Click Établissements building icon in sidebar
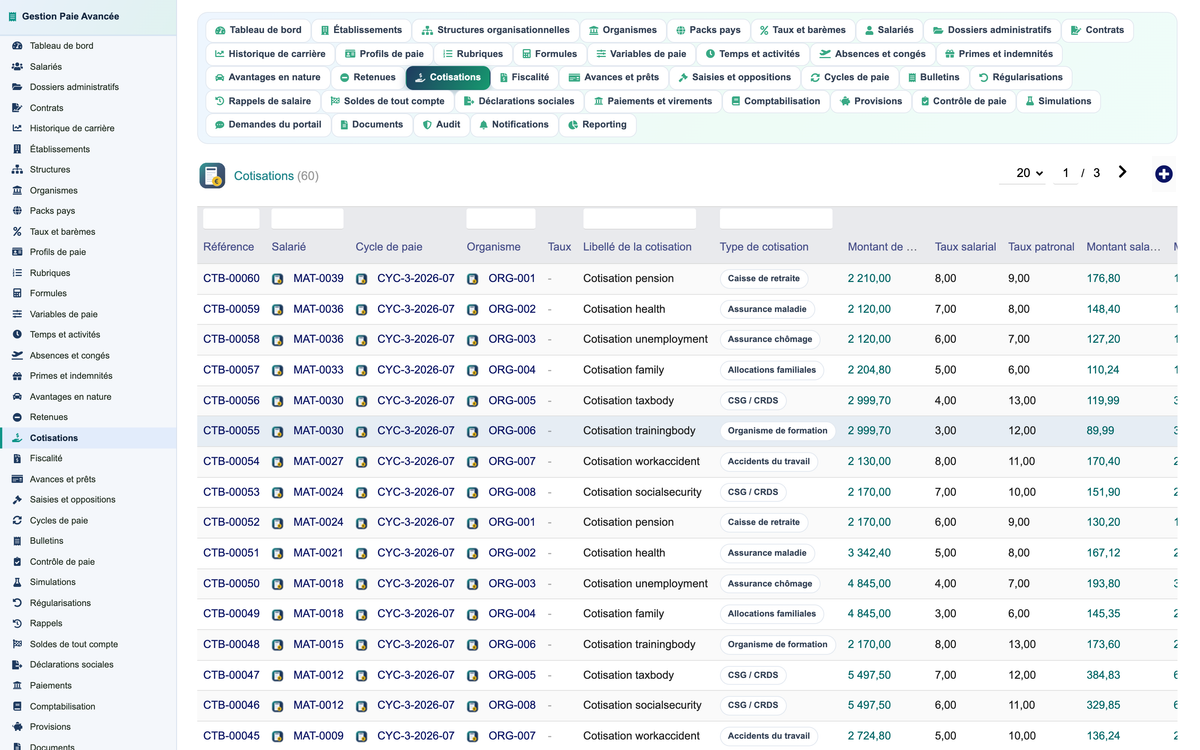Viewport: 1200px width, 750px height. pos(17,149)
